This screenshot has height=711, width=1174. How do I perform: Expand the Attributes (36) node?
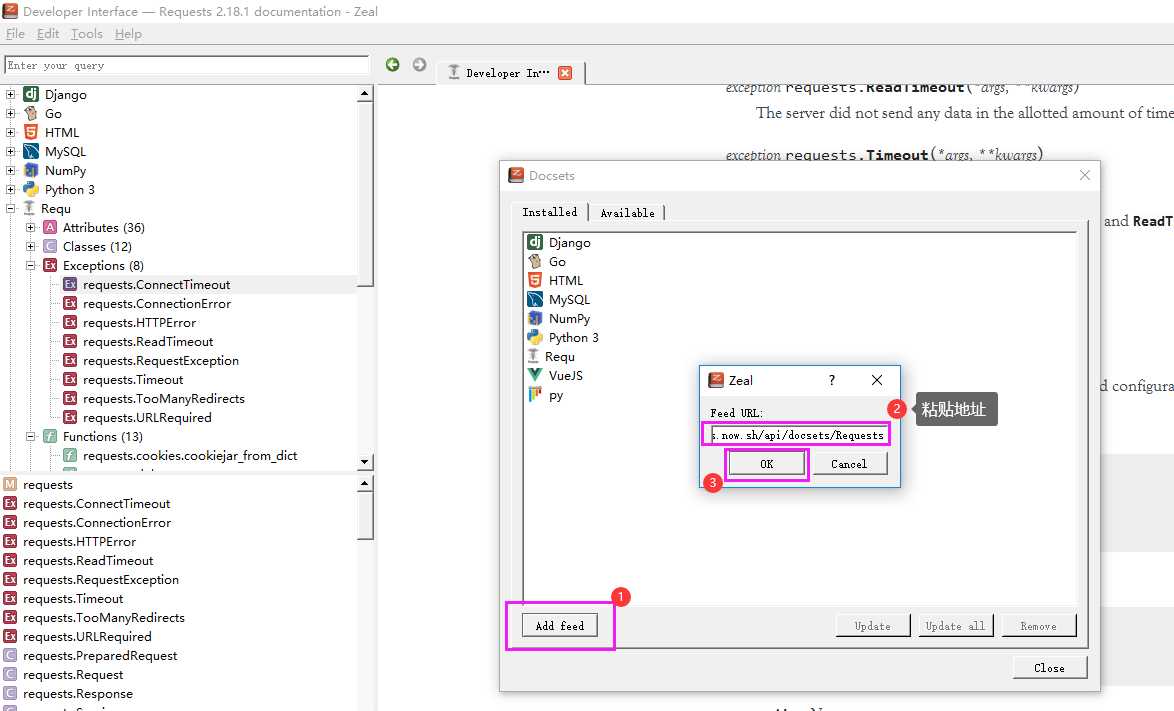(x=31, y=227)
